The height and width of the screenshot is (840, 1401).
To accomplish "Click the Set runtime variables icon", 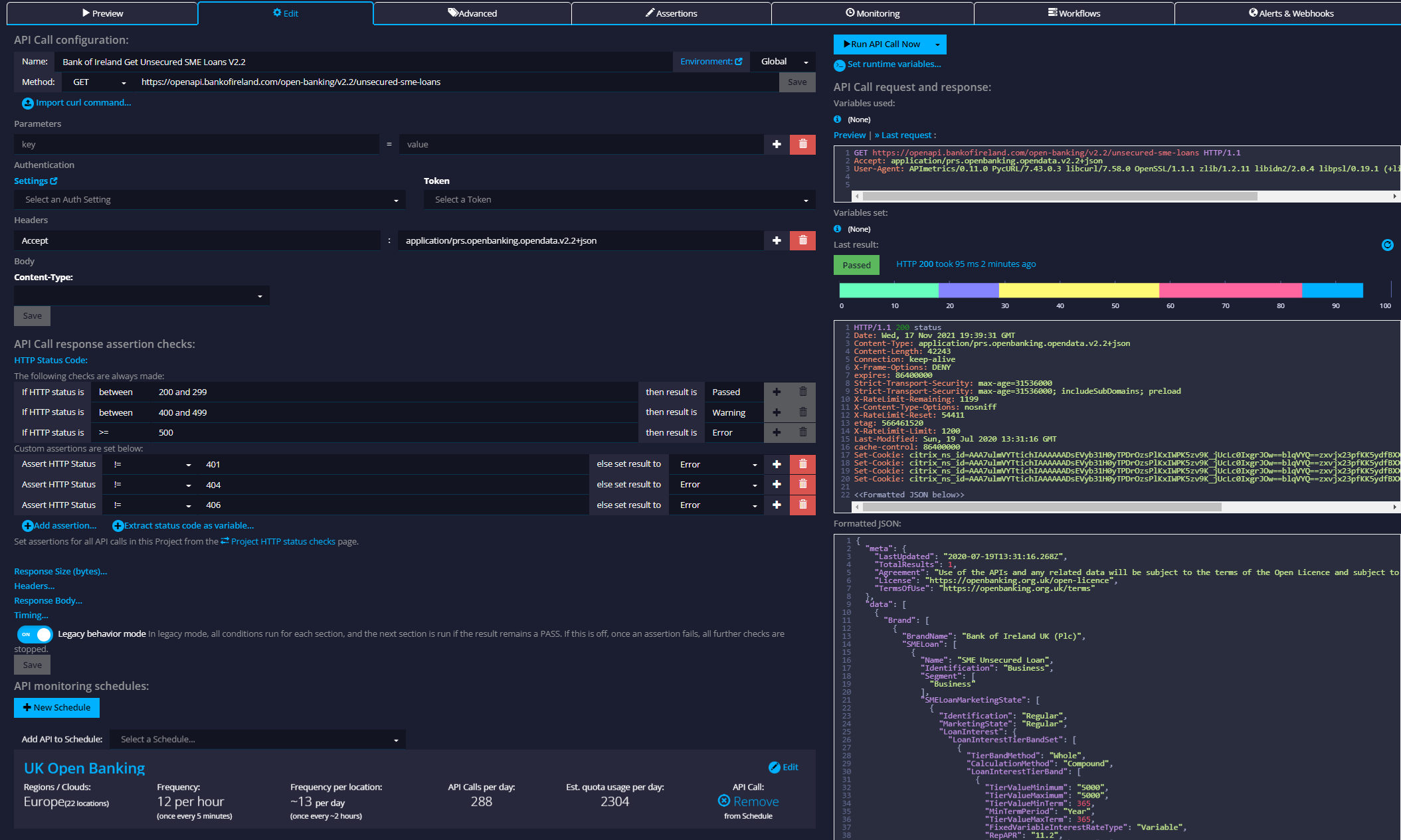I will tap(840, 65).
